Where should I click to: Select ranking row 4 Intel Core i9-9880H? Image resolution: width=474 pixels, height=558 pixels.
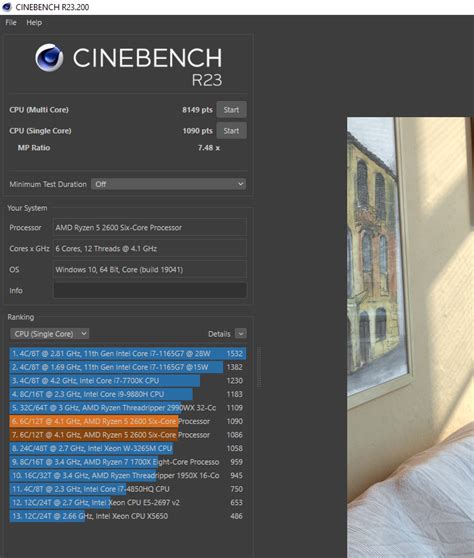pyautogui.click(x=128, y=394)
